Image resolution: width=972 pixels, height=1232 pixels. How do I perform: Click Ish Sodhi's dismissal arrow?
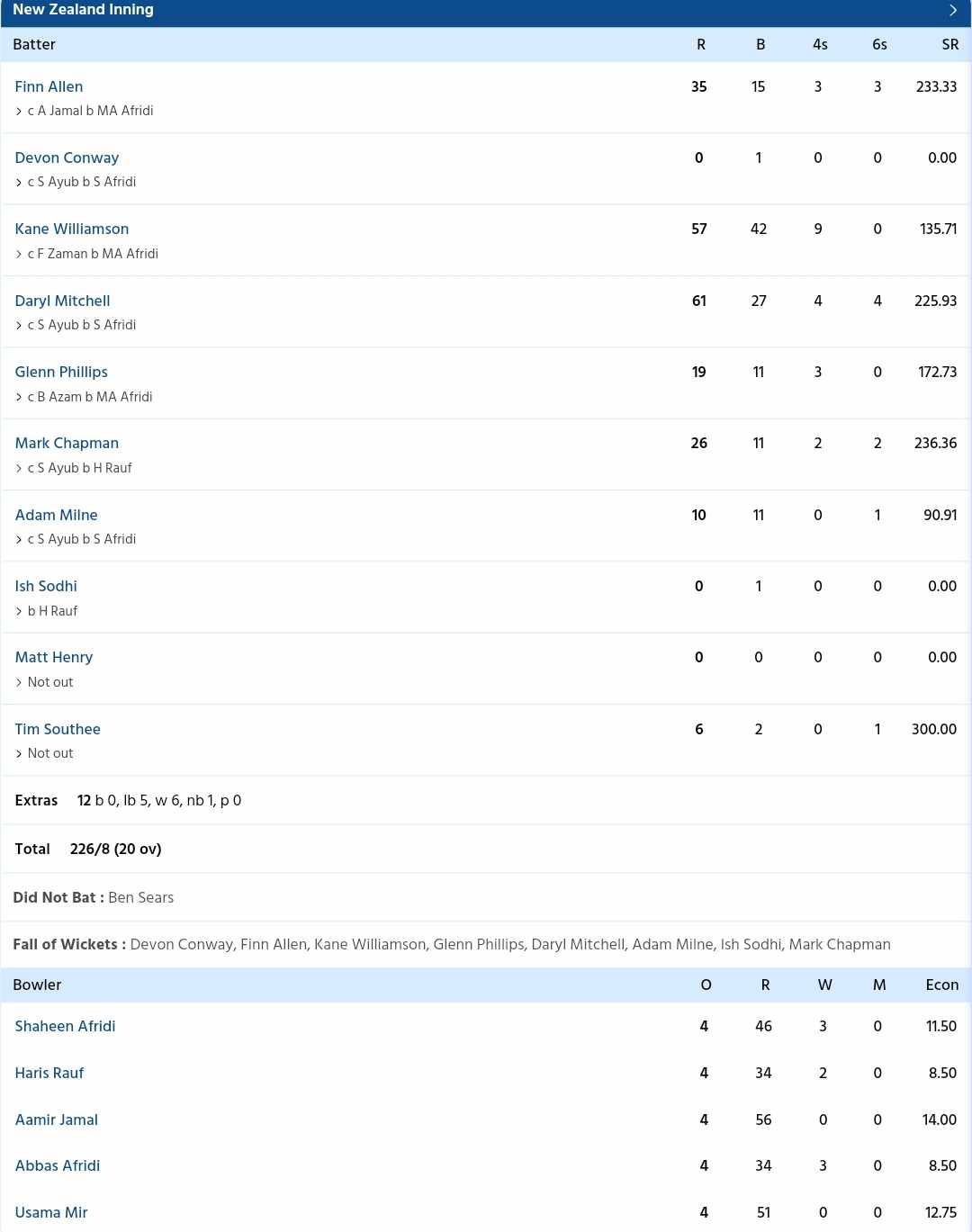[19, 611]
